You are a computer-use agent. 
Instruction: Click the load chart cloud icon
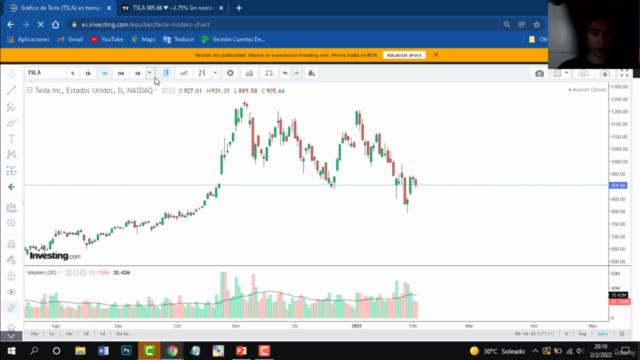click(x=583, y=73)
